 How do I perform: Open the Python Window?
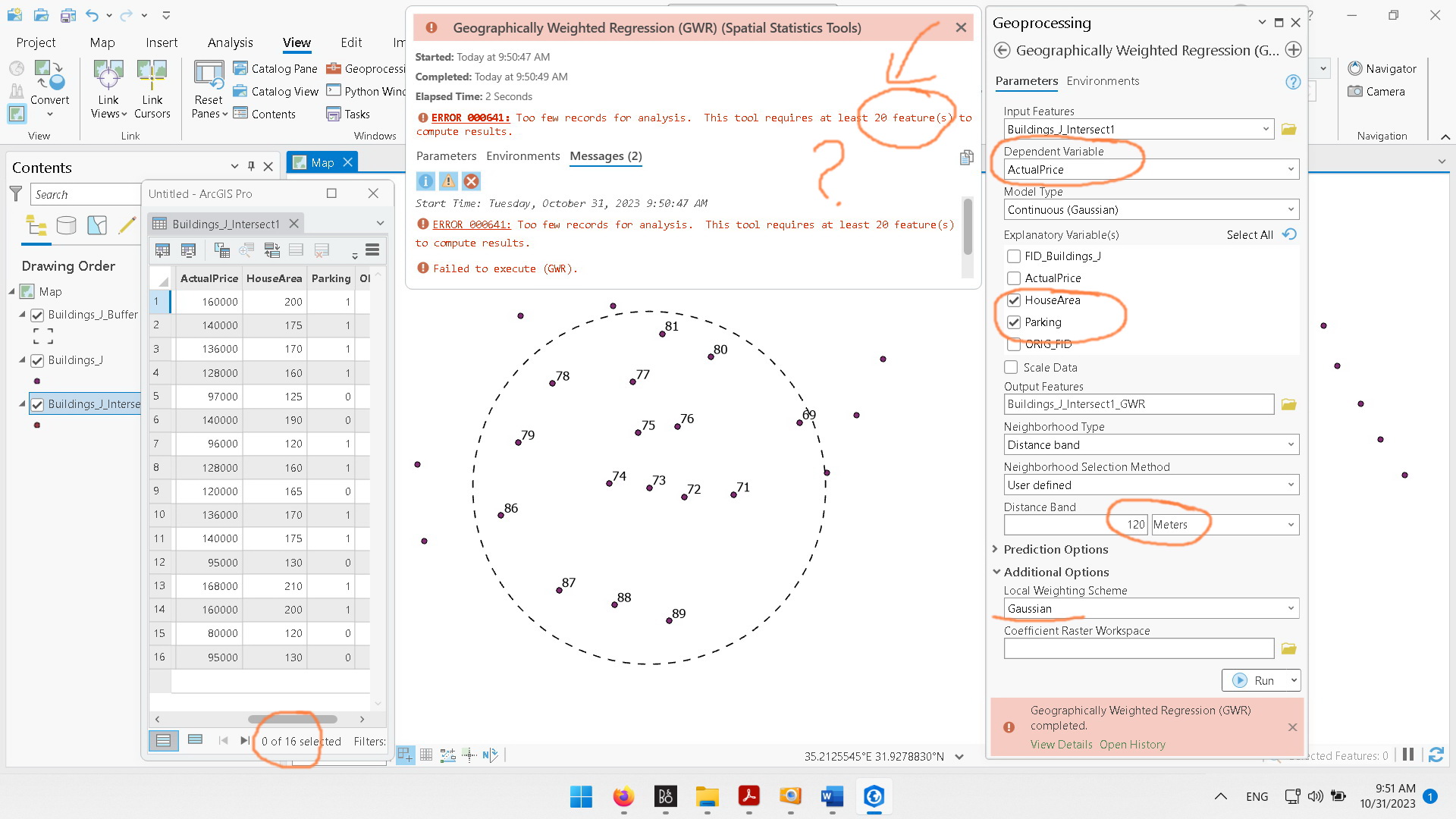(x=366, y=91)
